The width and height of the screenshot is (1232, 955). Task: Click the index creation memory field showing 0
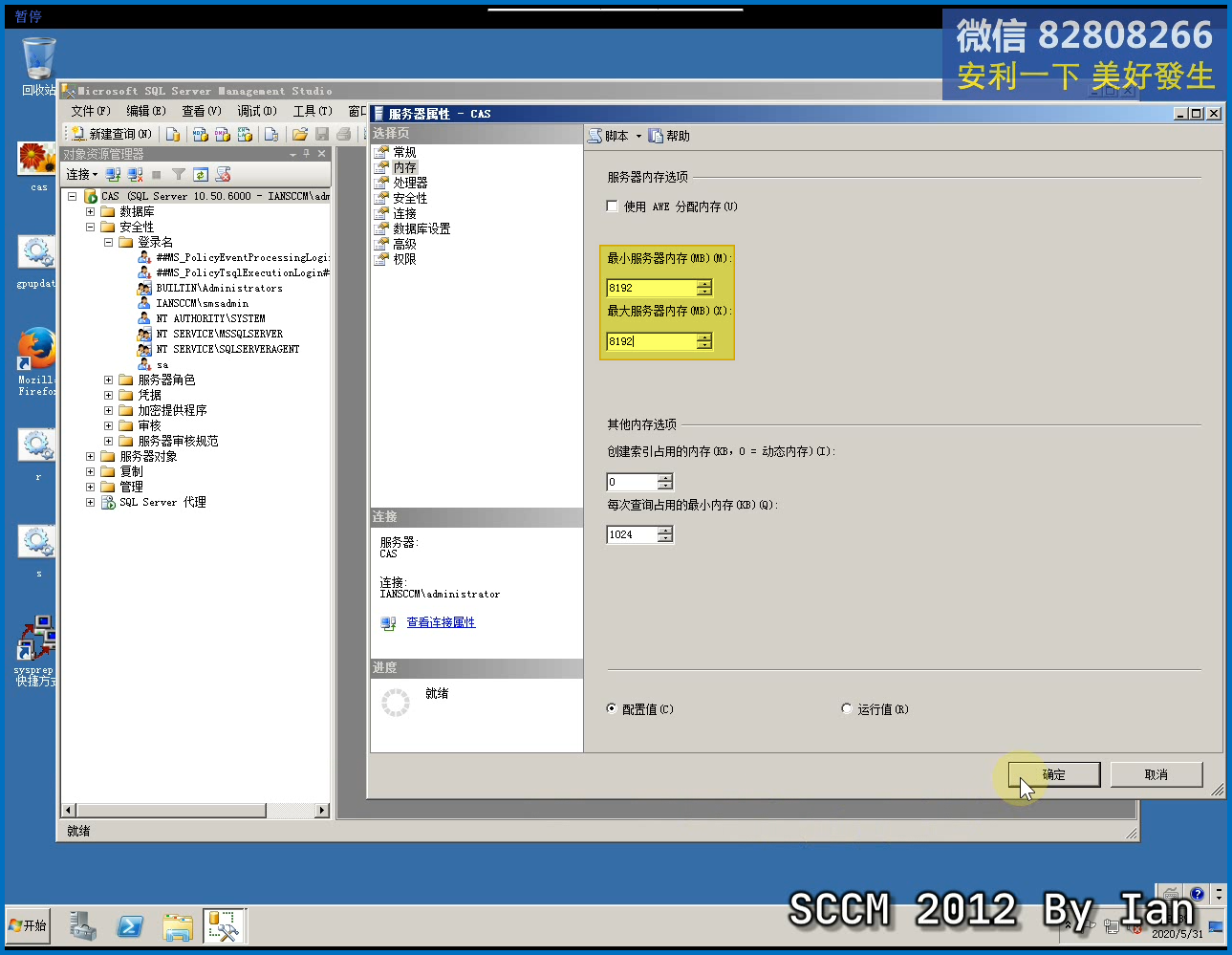pos(632,482)
